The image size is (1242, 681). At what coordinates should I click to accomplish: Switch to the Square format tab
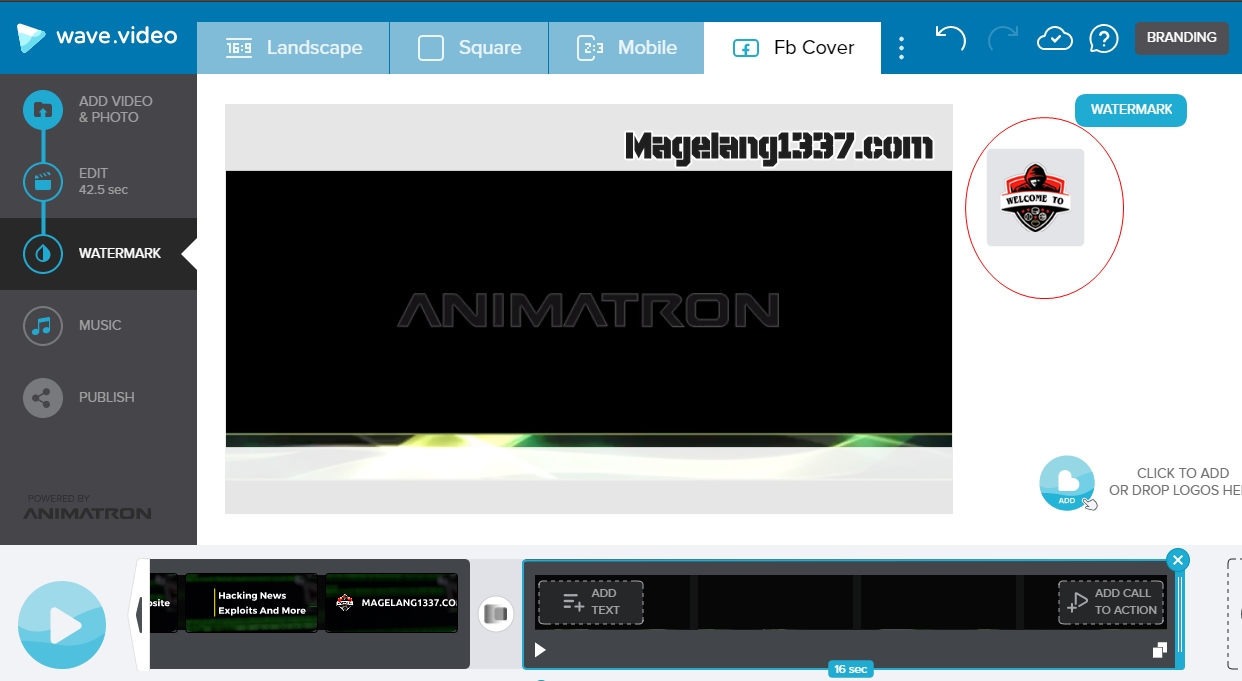click(x=469, y=48)
